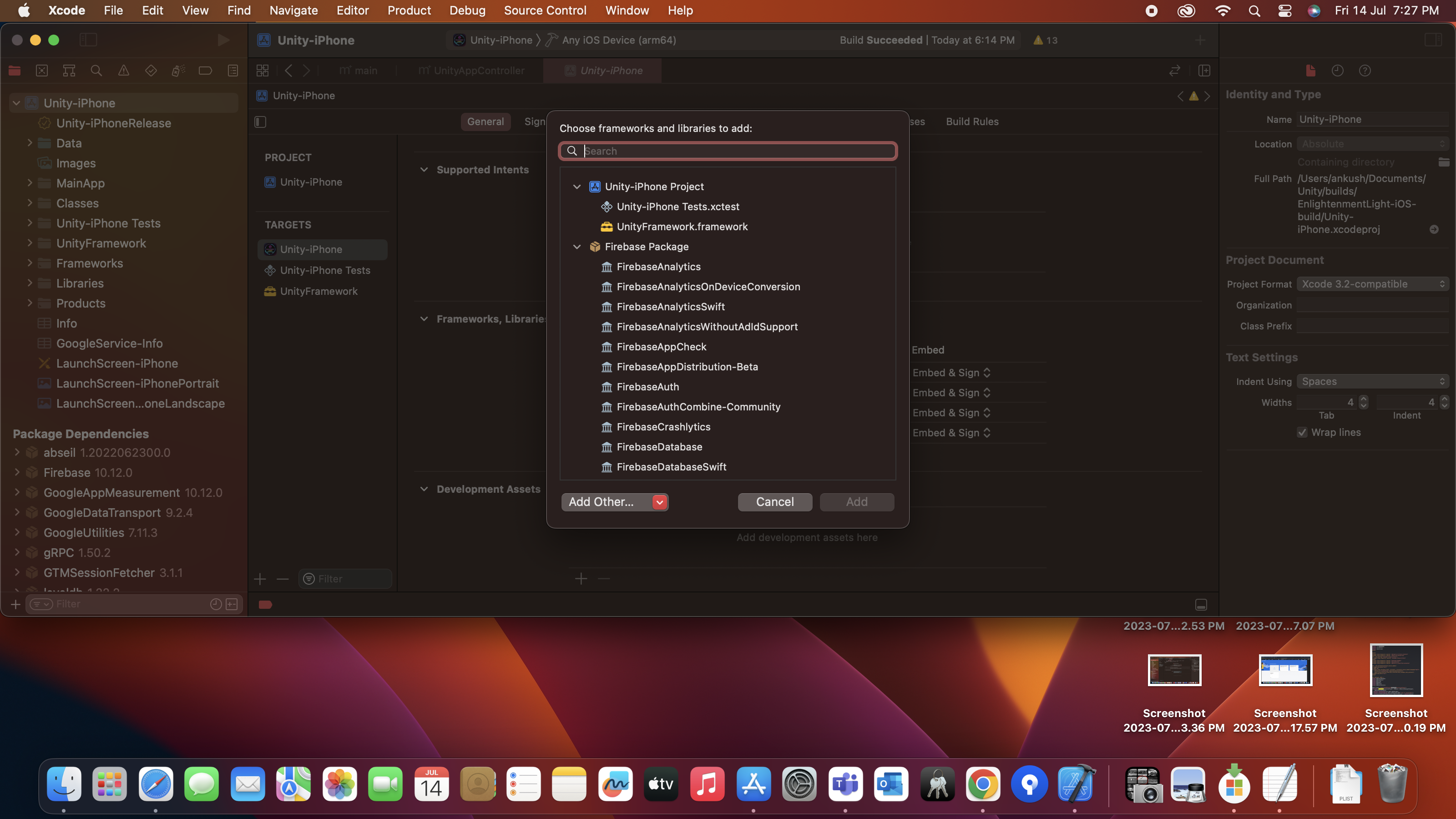The width and height of the screenshot is (1456, 819).
Task: Open the Project Format dropdown
Action: click(1372, 284)
